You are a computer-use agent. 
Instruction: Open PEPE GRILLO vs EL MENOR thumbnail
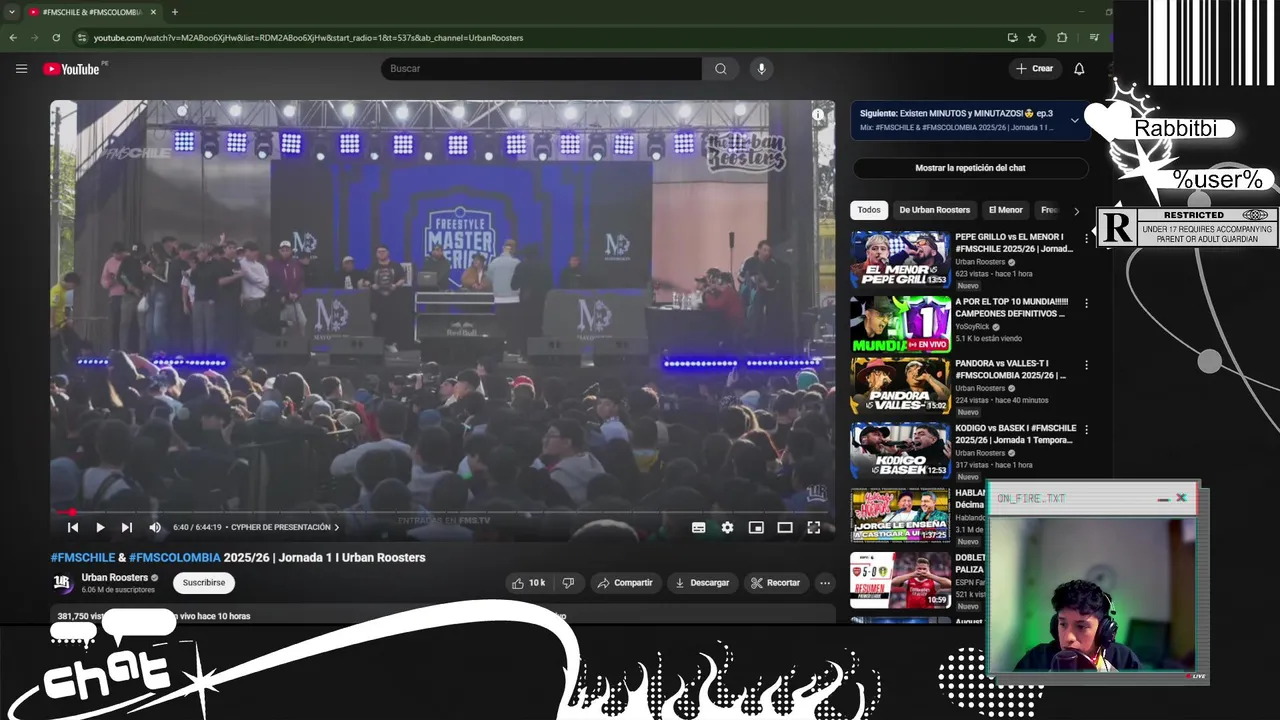pyautogui.click(x=900, y=259)
